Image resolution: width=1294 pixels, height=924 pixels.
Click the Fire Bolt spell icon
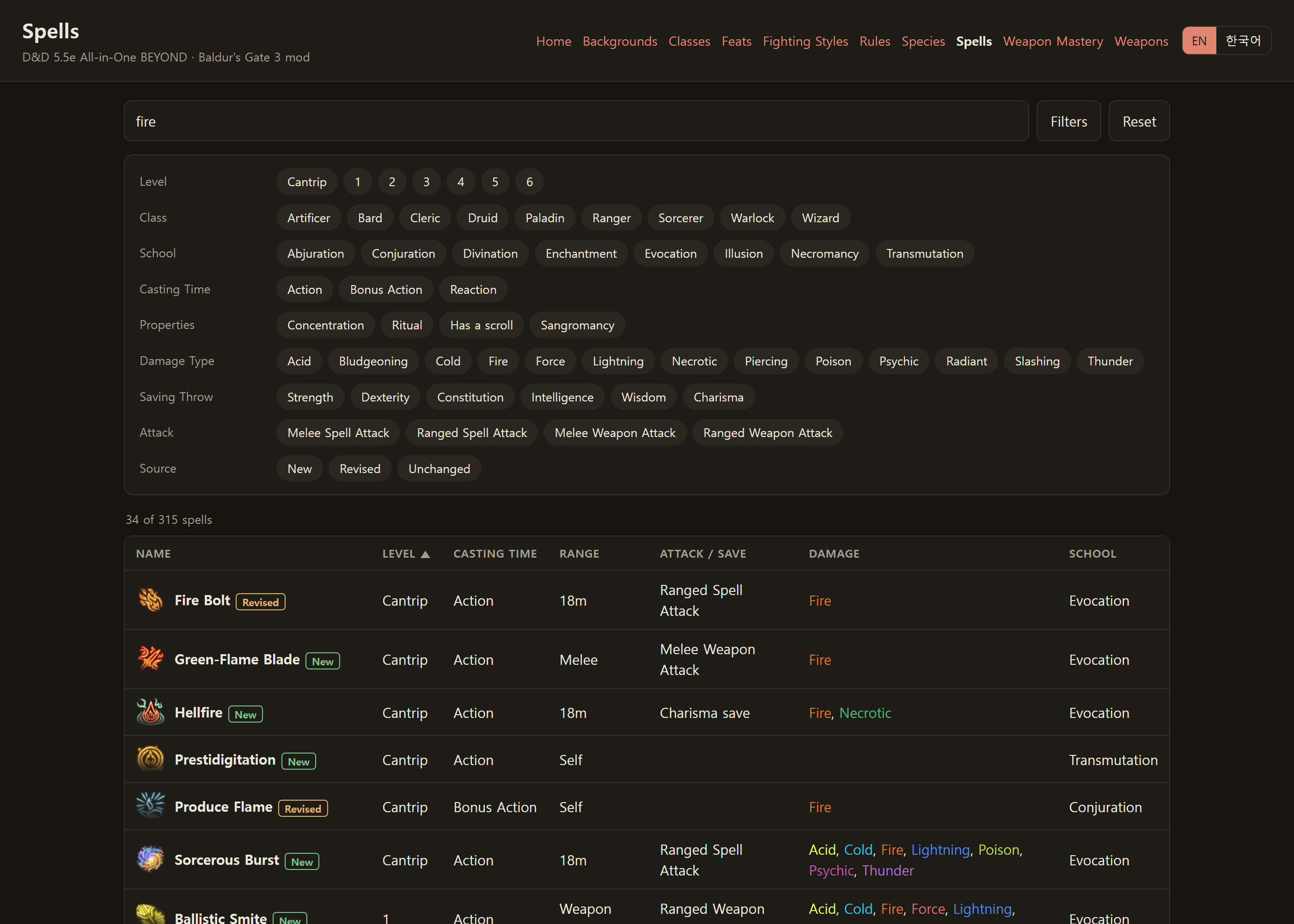click(150, 600)
